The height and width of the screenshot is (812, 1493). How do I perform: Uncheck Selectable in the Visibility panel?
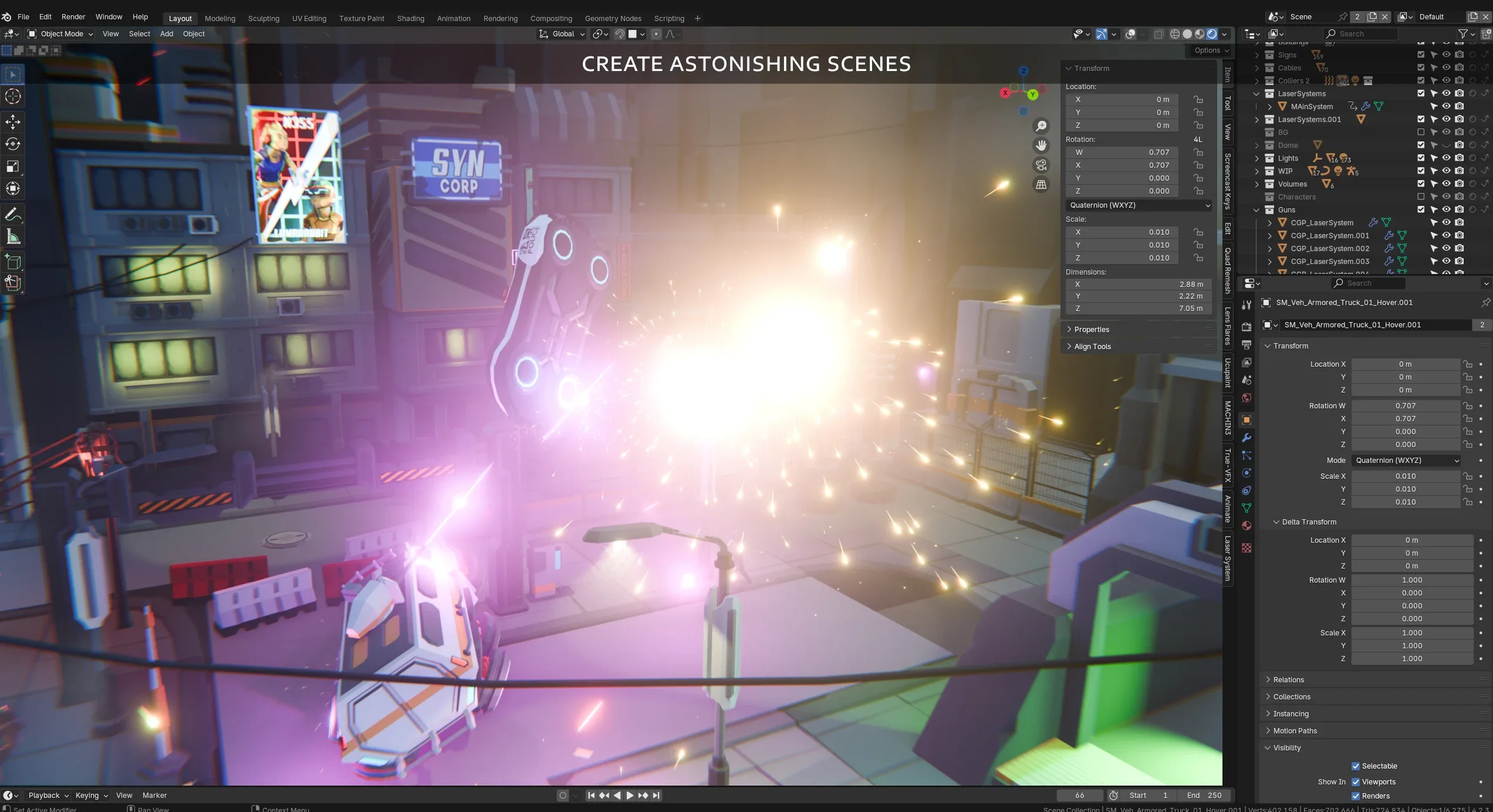tap(1356, 766)
